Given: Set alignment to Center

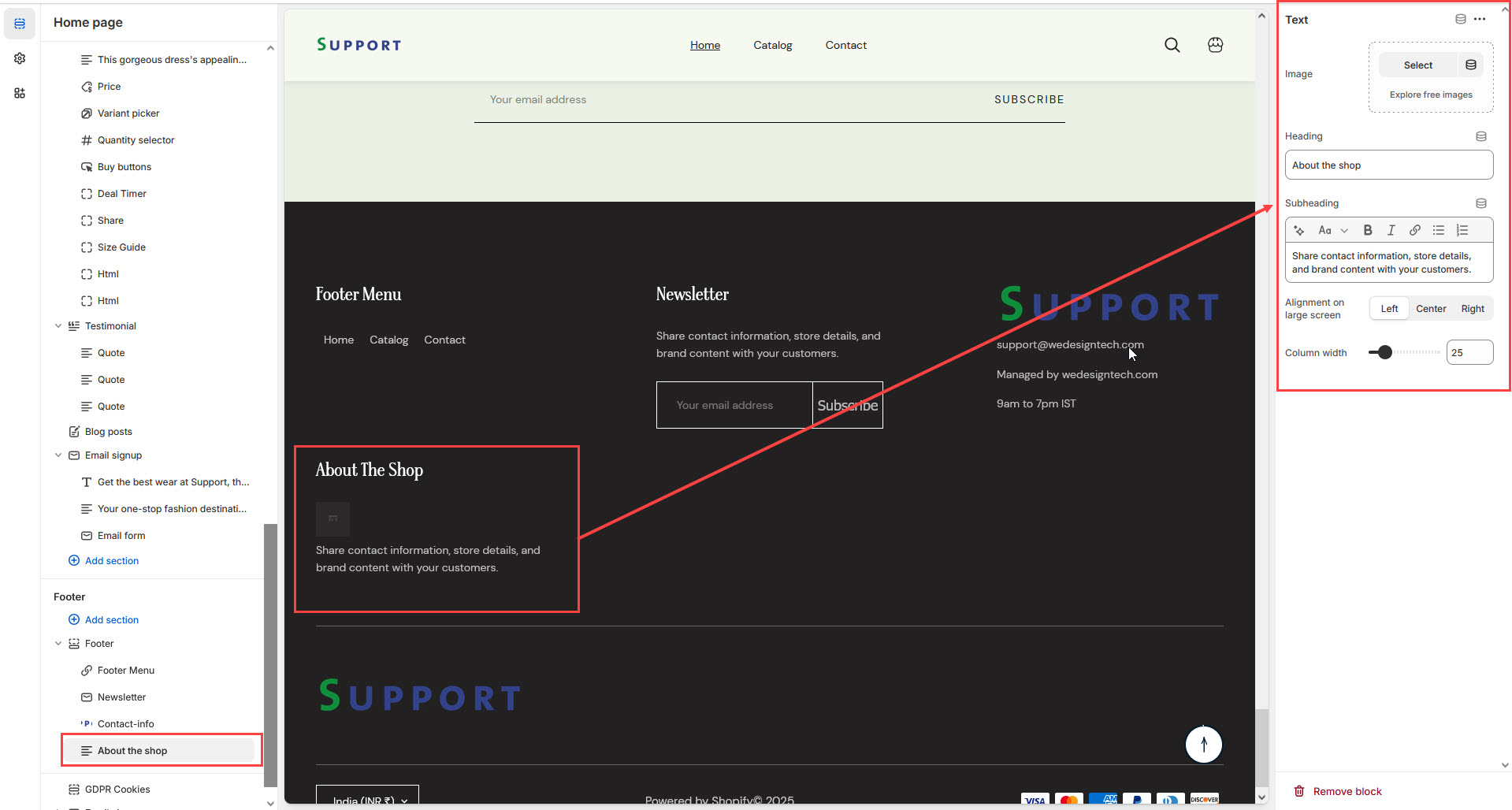Looking at the screenshot, I should (1431, 309).
